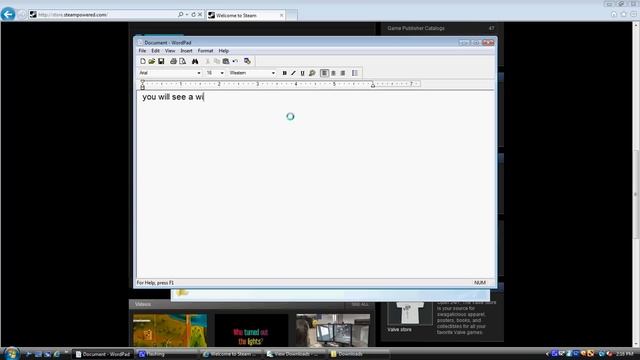Open the View menu in WordPad
Viewport: 640px width, 360px height.
click(170, 51)
